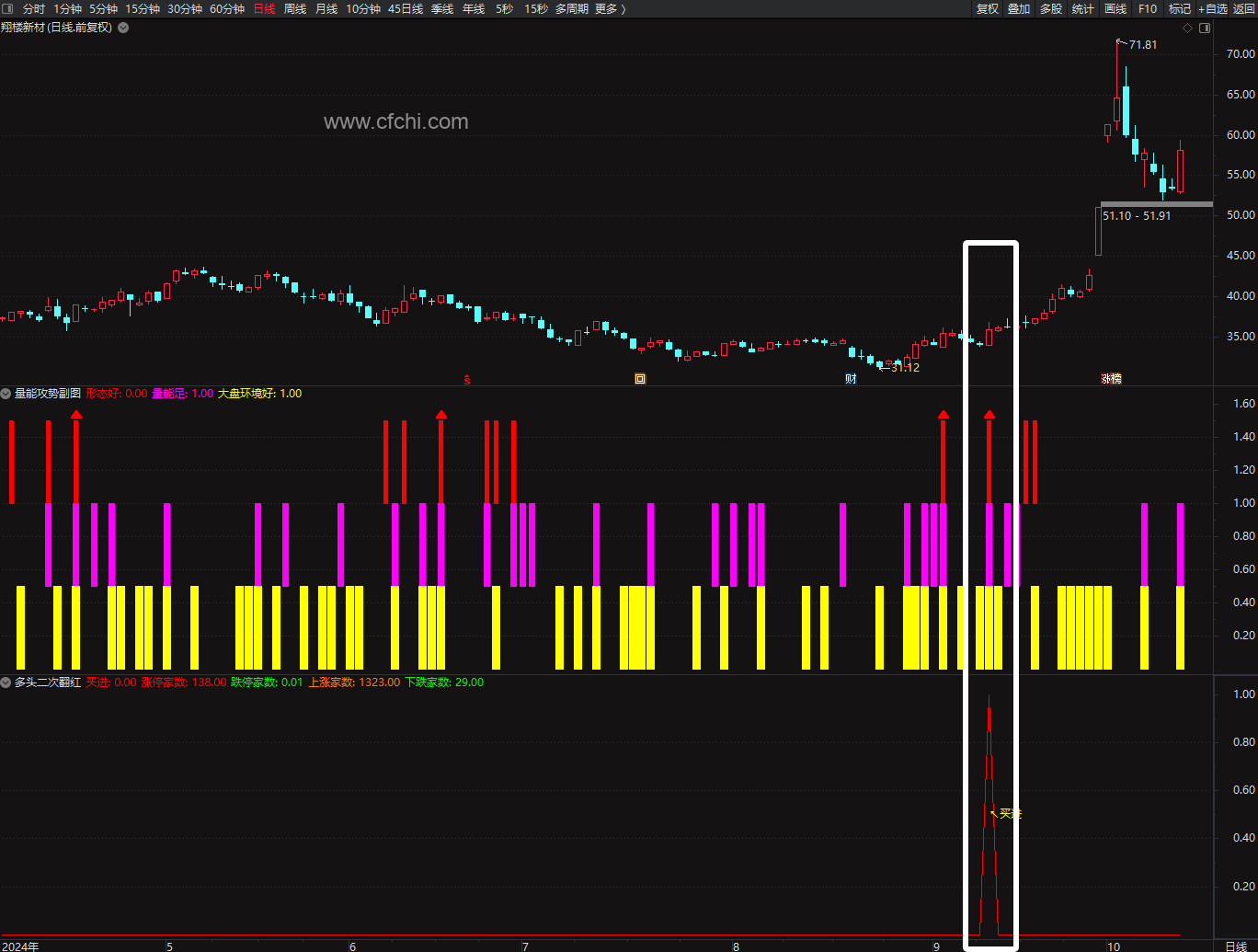The width and height of the screenshot is (1258, 952).
Task: Select the 15秒 period
Action: (x=536, y=8)
